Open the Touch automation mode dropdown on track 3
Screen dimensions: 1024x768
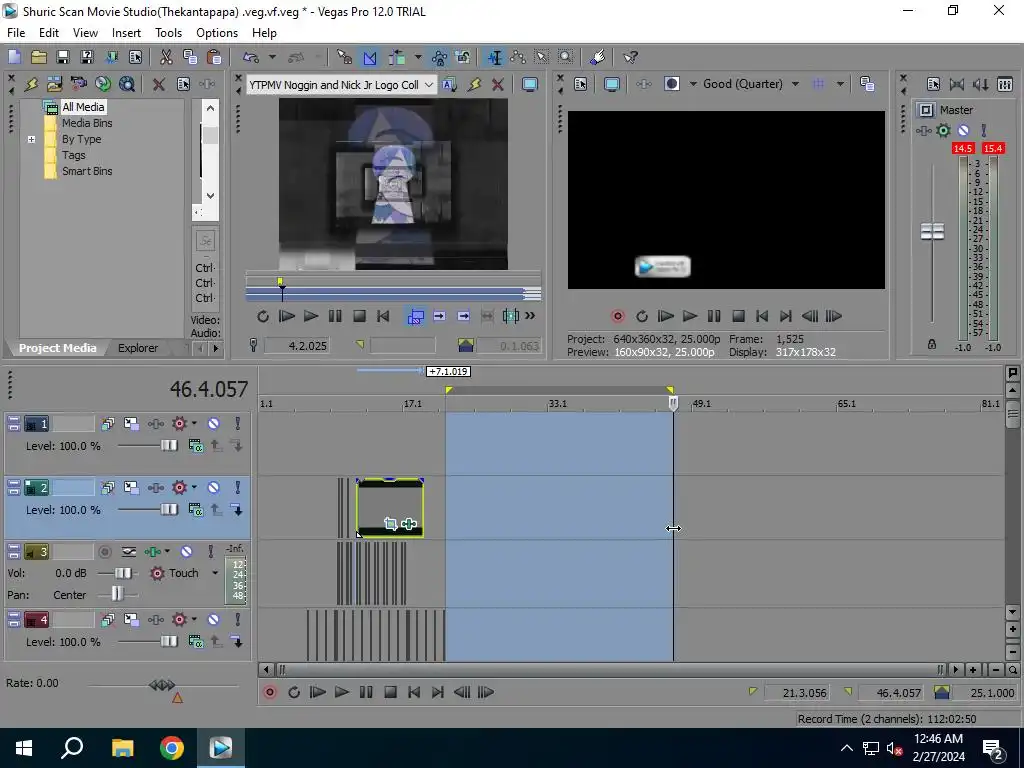tap(215, 573)
